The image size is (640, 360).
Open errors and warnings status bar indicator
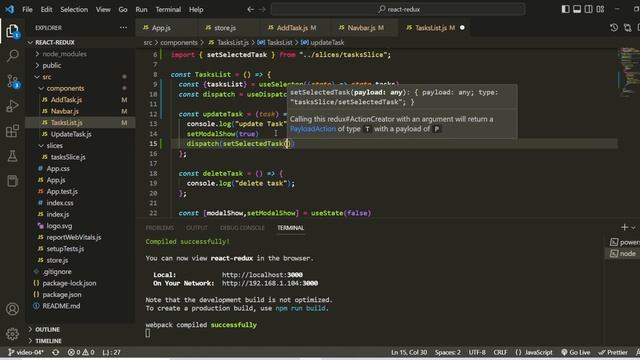click(81, 352)
